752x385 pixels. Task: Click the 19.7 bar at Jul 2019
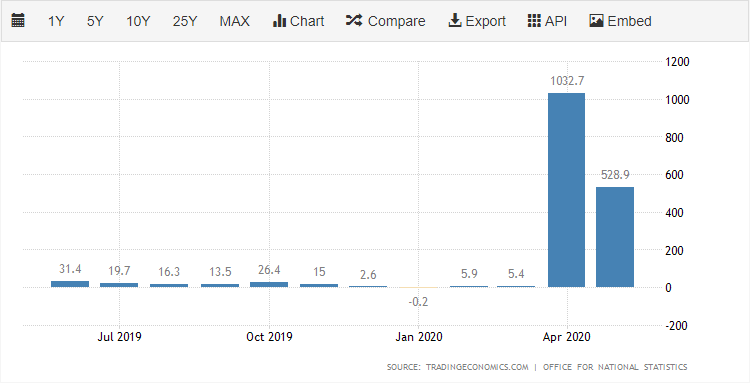click(x=119, y=285)
